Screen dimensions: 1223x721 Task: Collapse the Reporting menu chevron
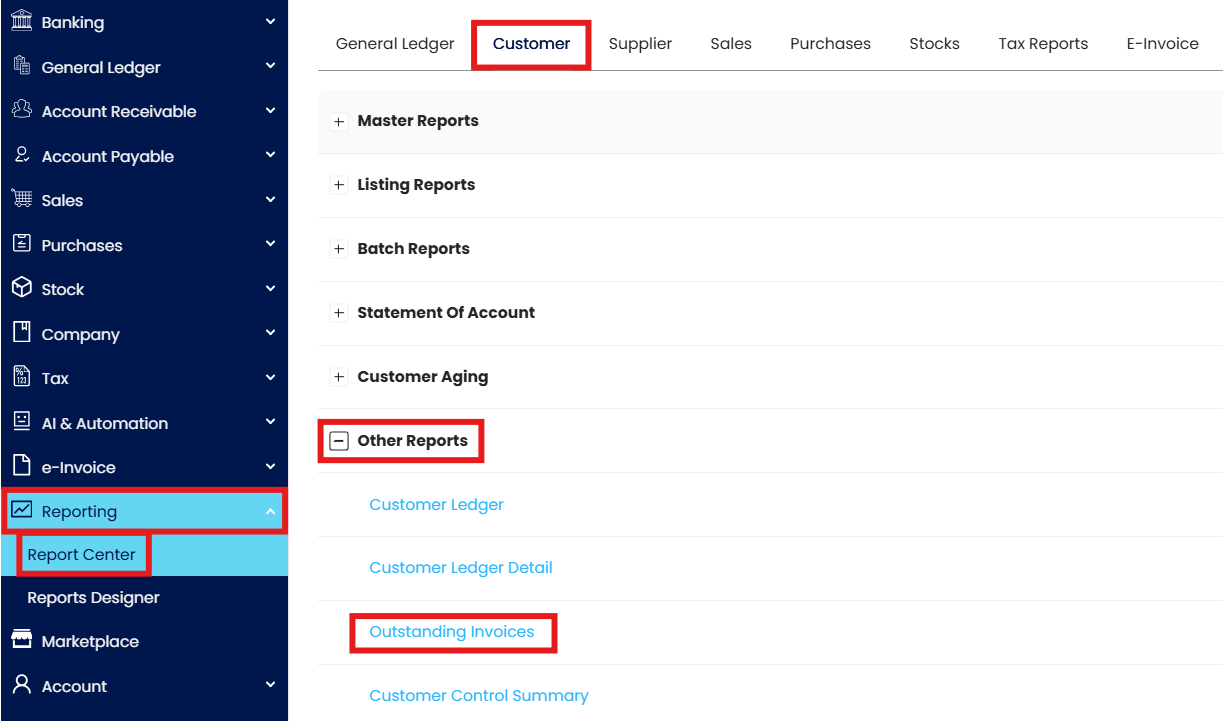[270, 511]
